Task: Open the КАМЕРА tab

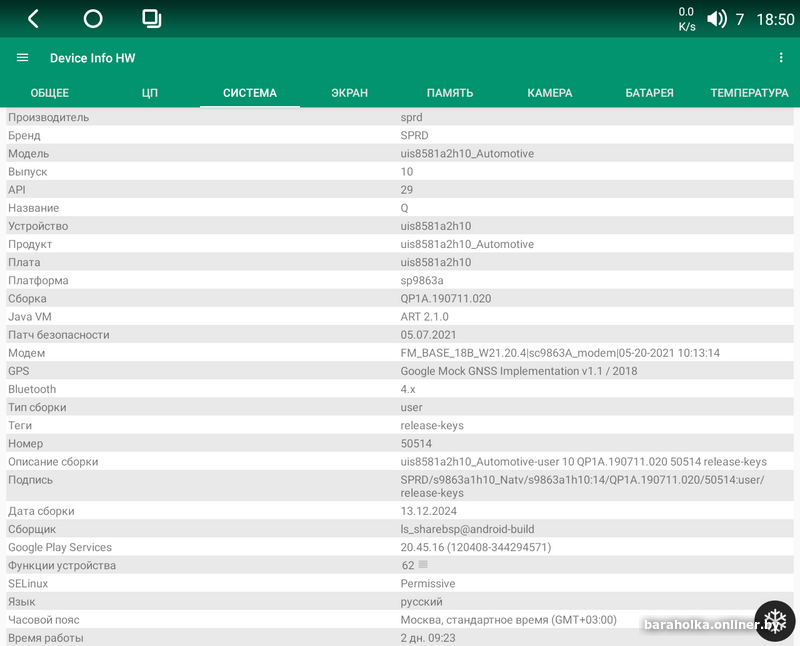Action: [550, 93]
